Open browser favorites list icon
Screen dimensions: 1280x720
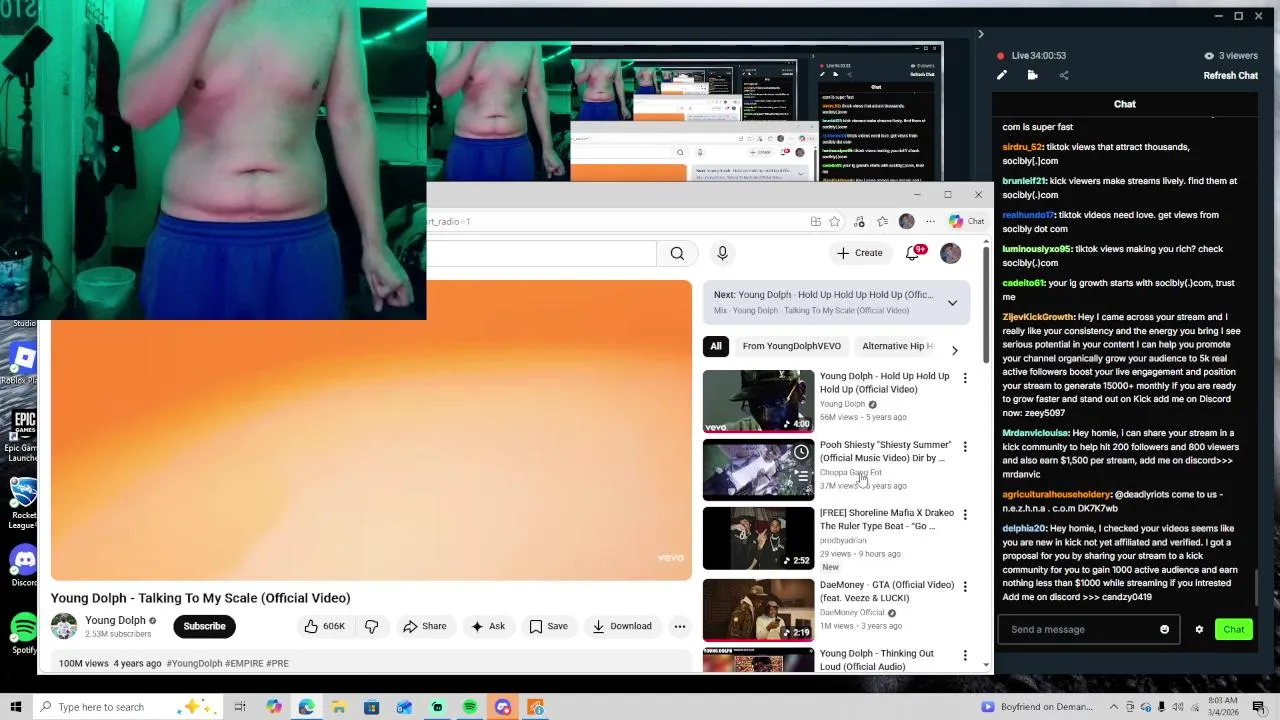click(x=882, y=221)
